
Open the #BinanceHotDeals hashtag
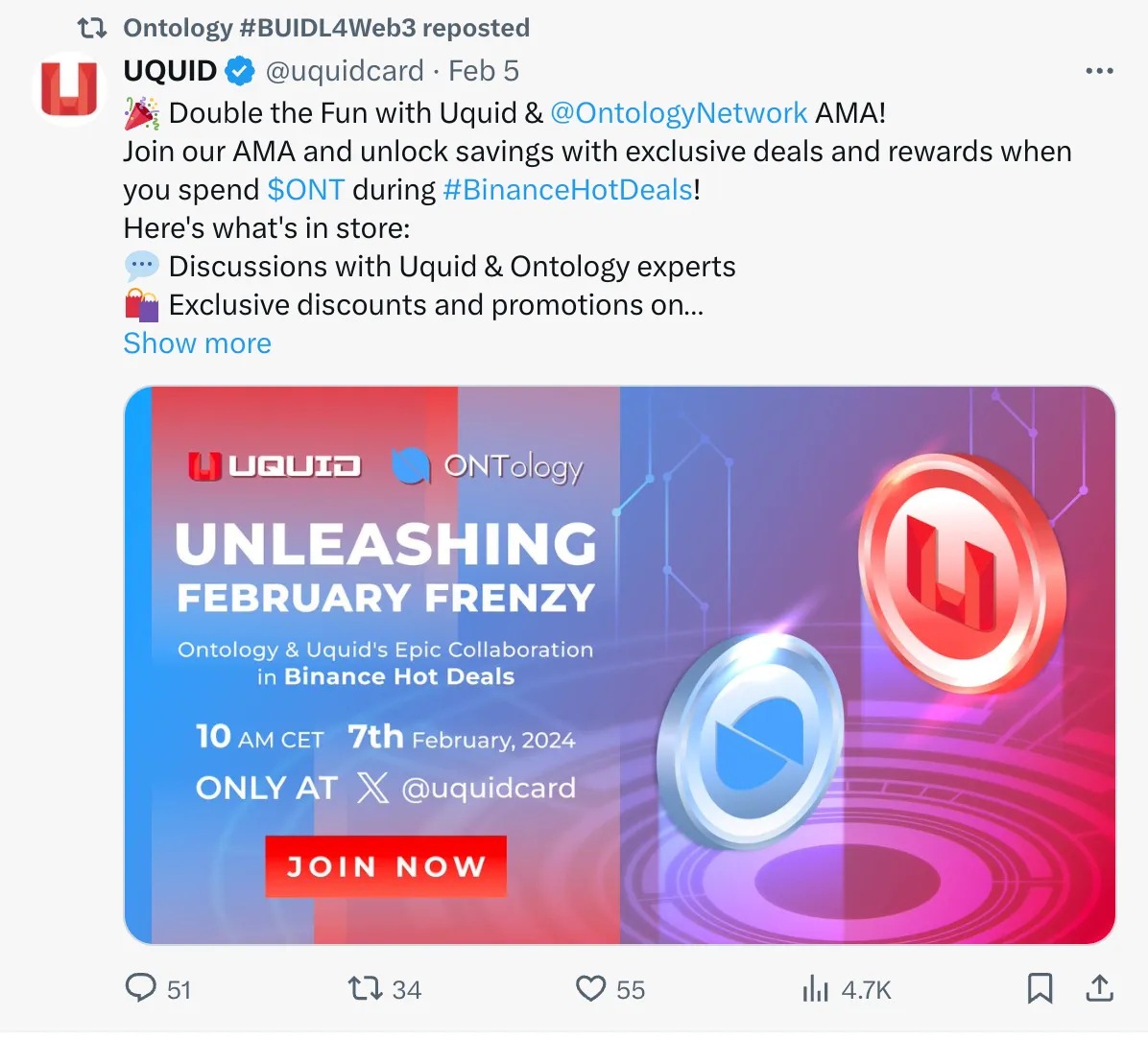pos(567,190)
